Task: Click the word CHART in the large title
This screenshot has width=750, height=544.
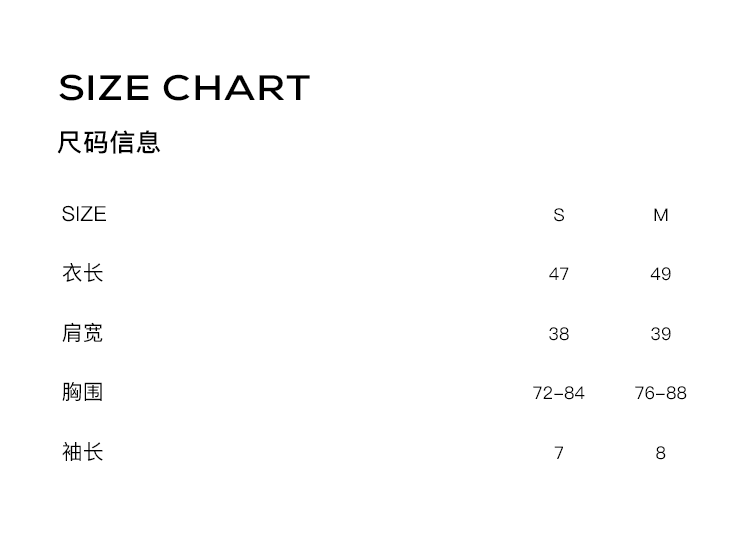Action: tap(236, 88)
